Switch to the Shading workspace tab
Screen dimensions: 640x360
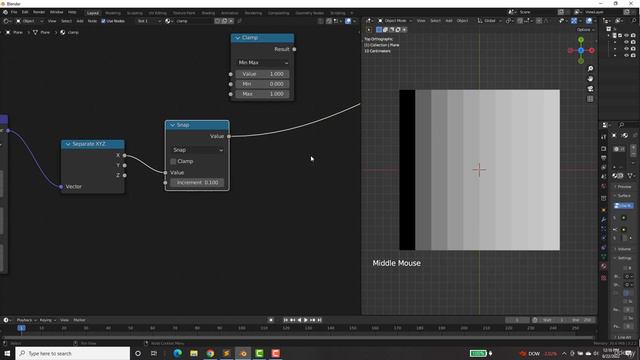208,13
